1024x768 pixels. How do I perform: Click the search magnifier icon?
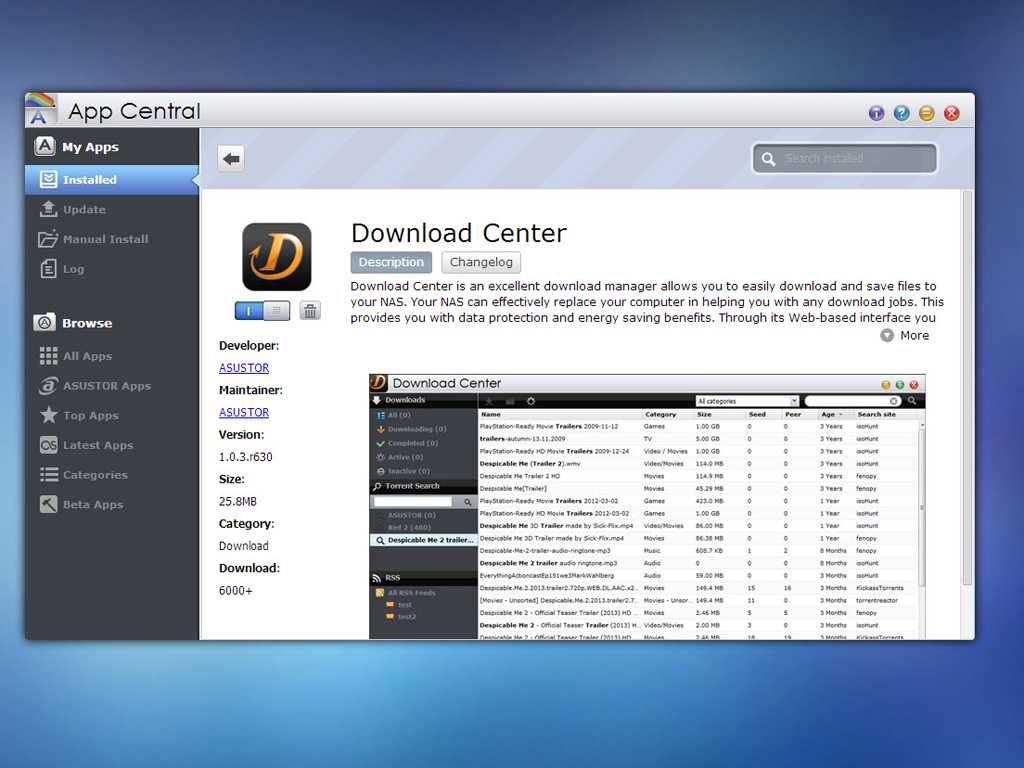[x=768, y=159]
